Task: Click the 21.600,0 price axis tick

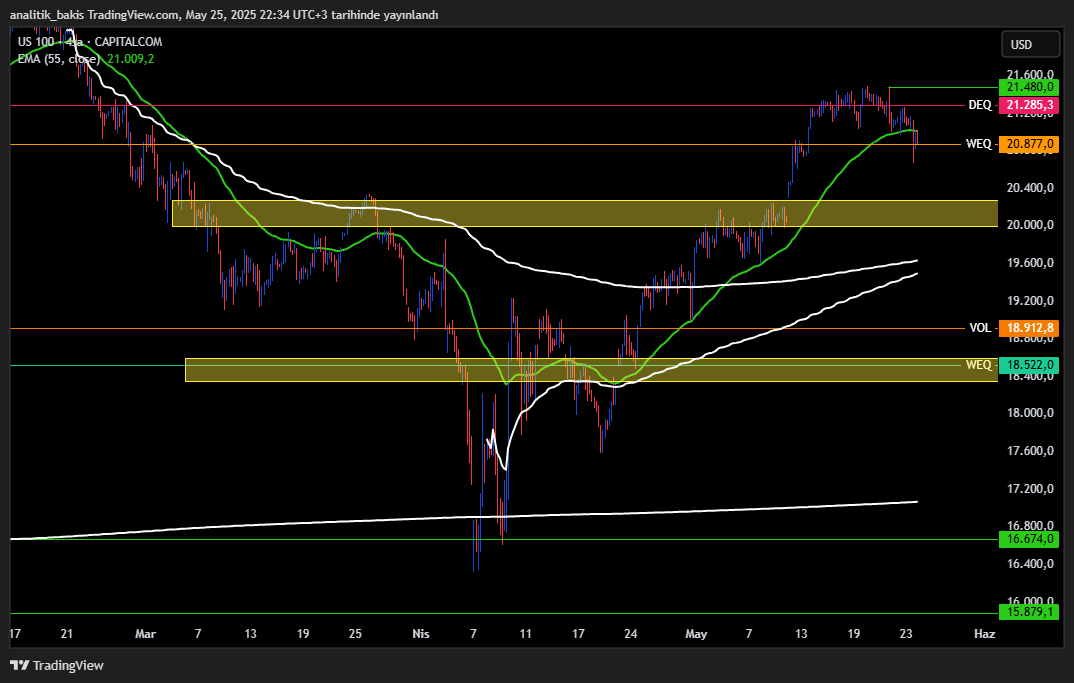Action: 1029,74
